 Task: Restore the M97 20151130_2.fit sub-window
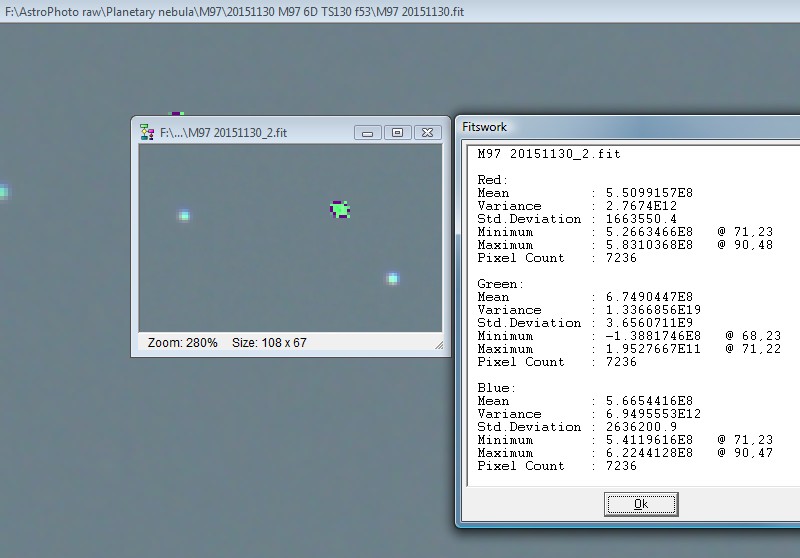pos(397,133)
